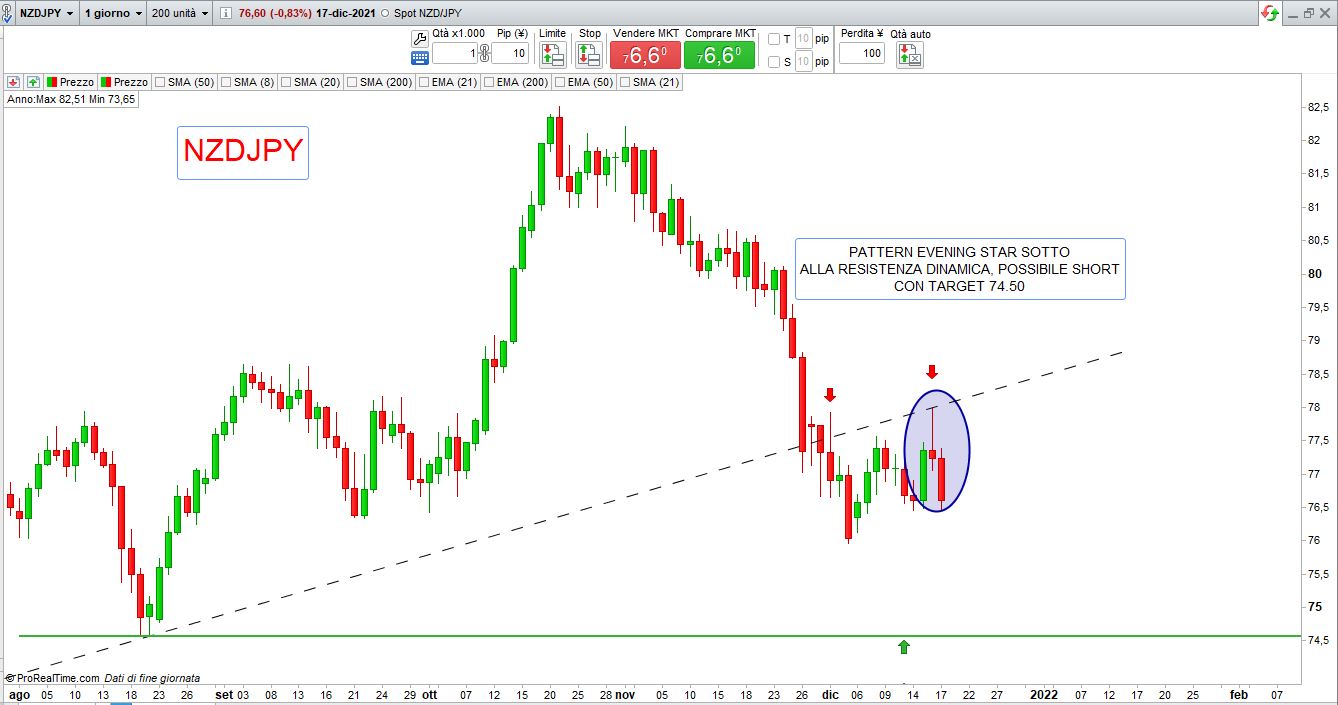The width and height of the screenshot is (1338, 705).
Task: Open the NZDJPY instrument dropdown
Action: coord(46,13)
